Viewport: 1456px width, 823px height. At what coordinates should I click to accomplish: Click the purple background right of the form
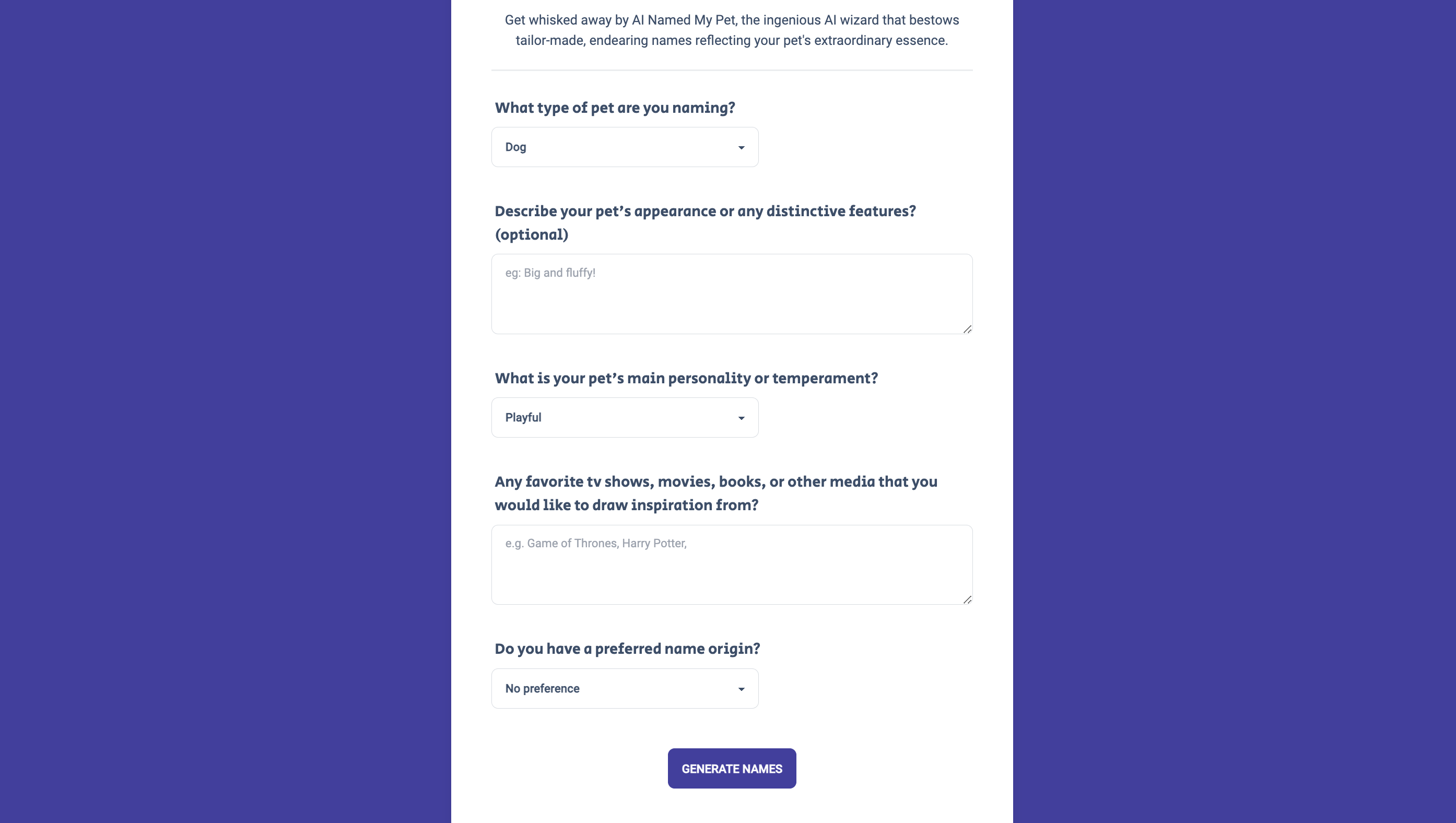point(1232,411)
